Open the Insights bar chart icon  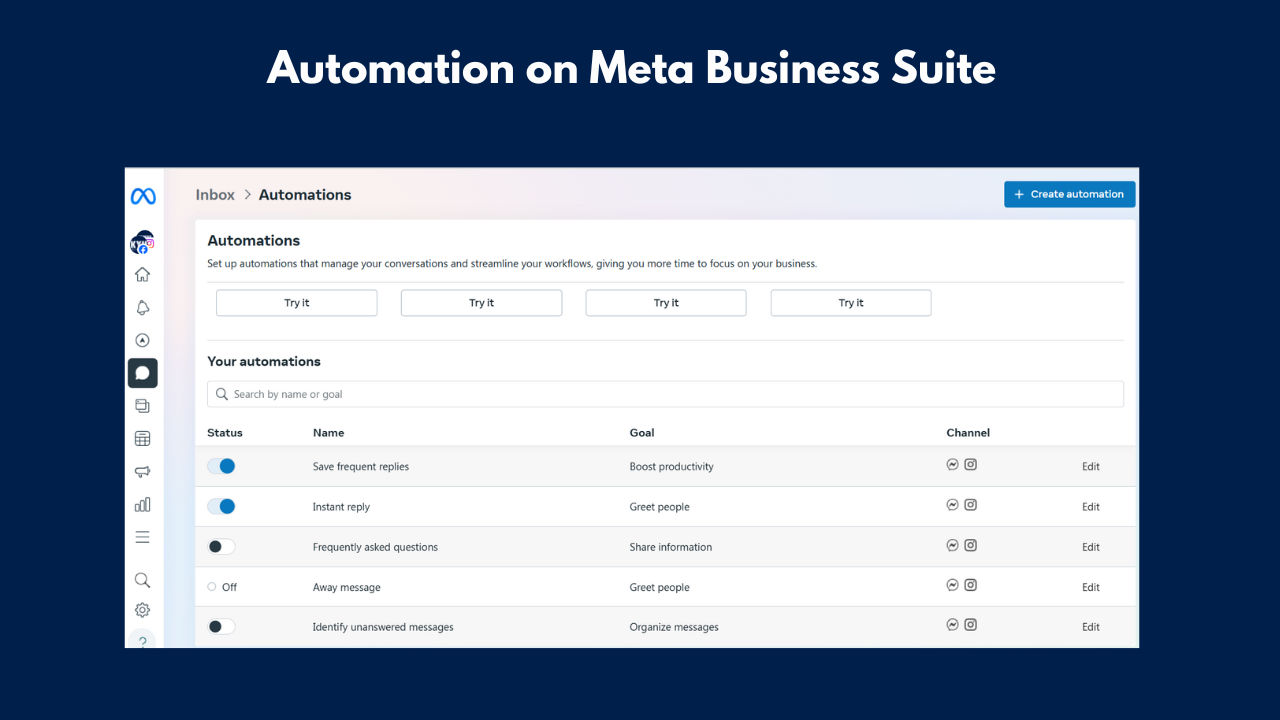click(x=143, y=504)
